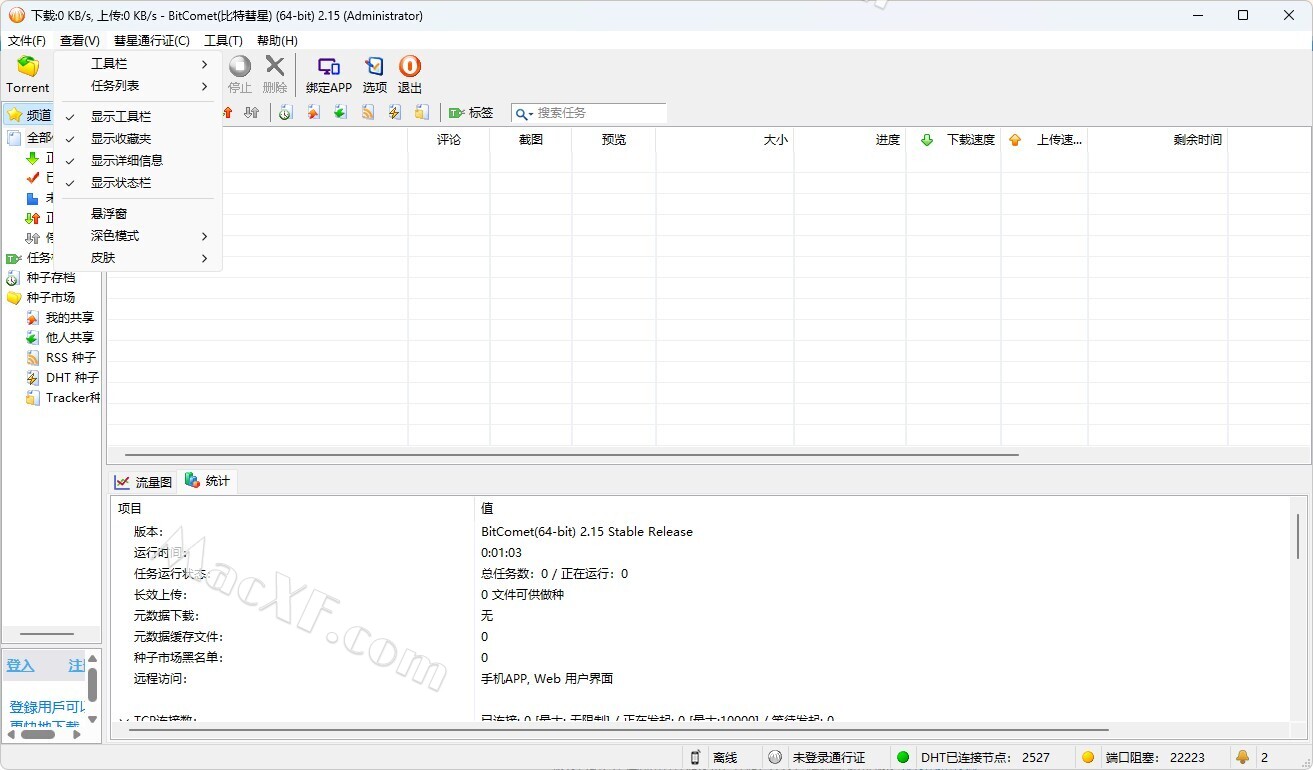The height and width of the screenshot is (770, 1313).
Task: Click the Torrent toolbar icon
Action: point(27,67)
